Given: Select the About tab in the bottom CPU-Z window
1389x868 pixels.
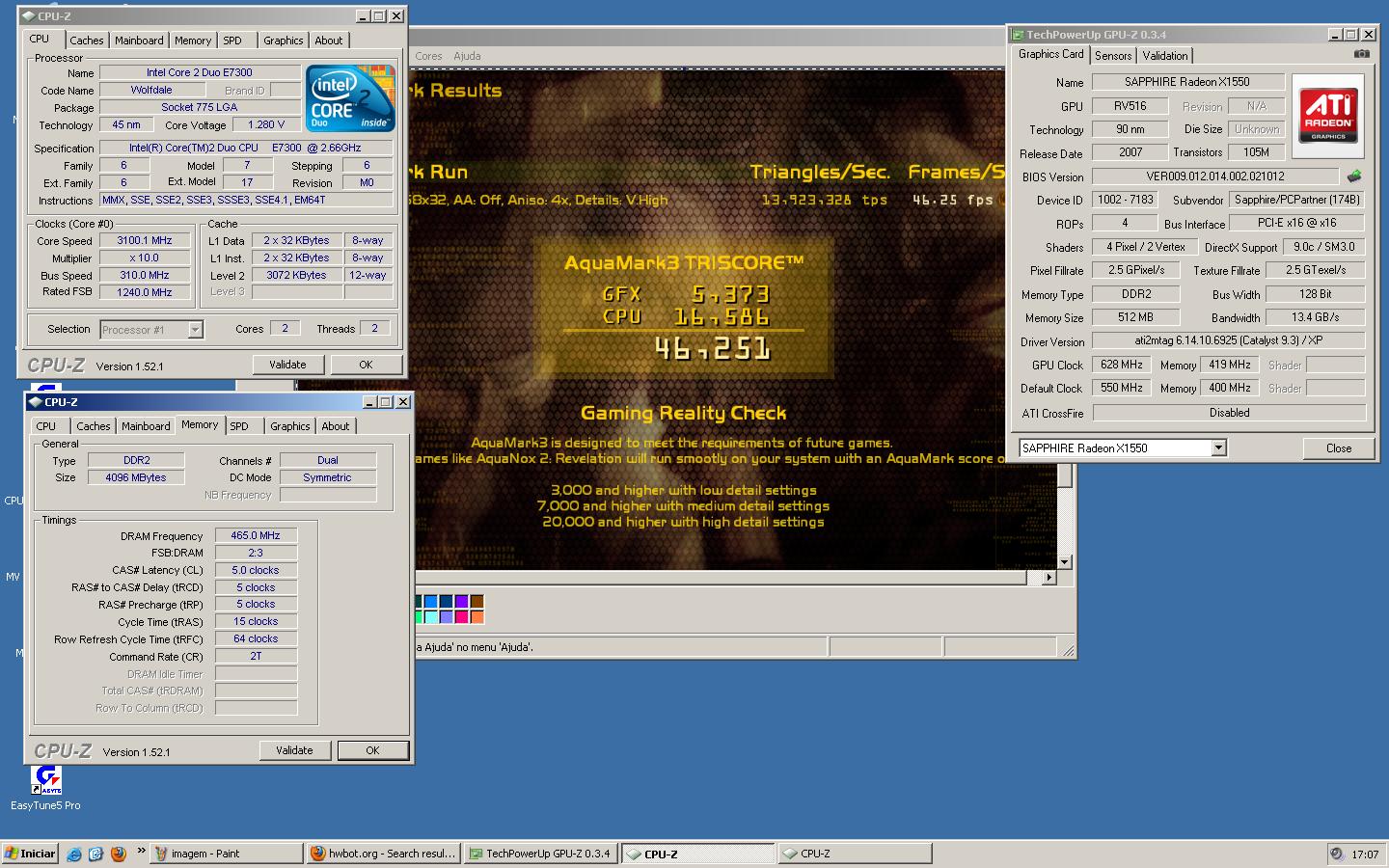Looking at the screenshot, I should click(x=335, y=426).
